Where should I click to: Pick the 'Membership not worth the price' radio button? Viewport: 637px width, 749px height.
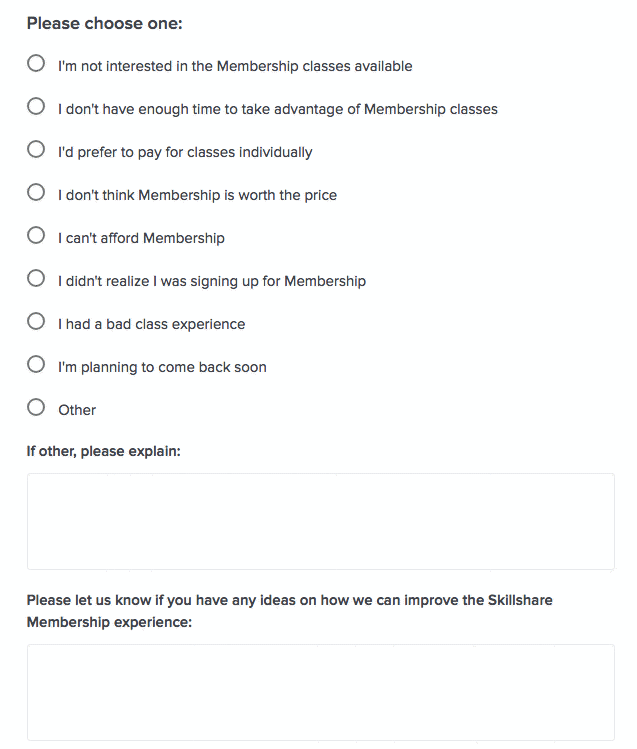(36, 193)
